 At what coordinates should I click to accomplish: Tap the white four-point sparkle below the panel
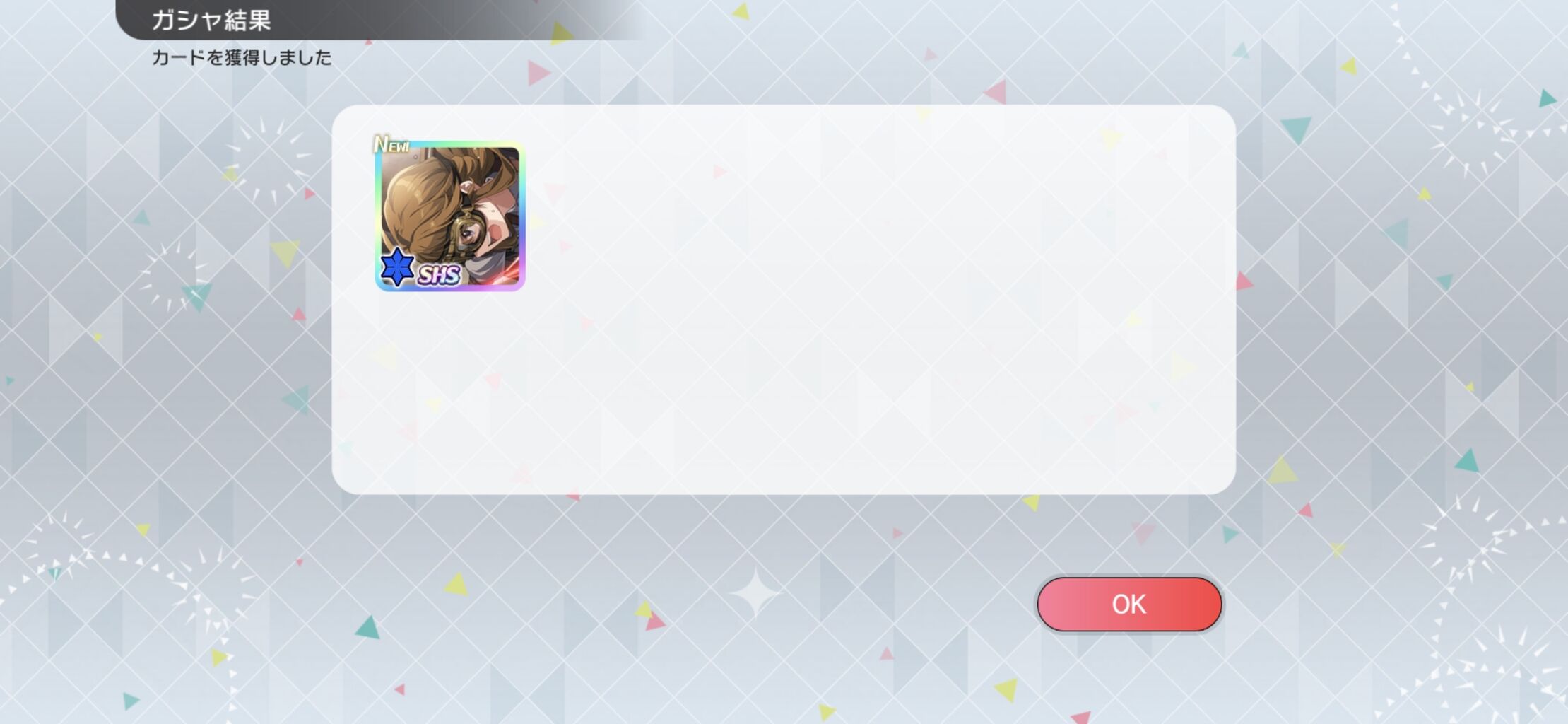click(x=753, y=592)
